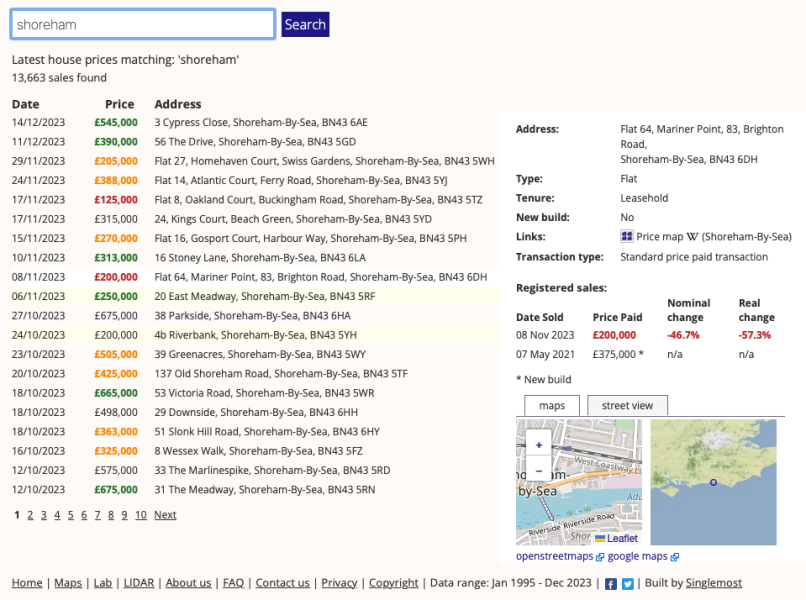Switch to the street view tab
Viewport: 806px width, 600px height.
pos(627,405)
